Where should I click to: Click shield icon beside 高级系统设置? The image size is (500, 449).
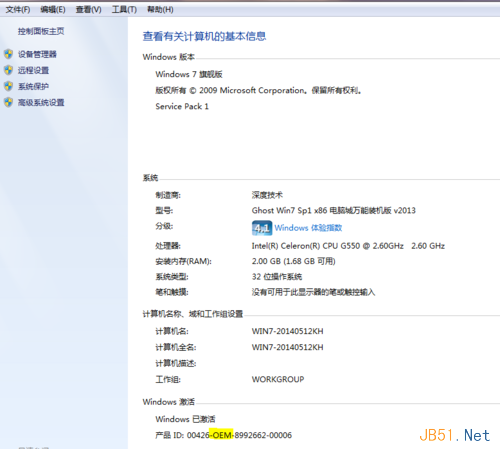click(8, 102)
